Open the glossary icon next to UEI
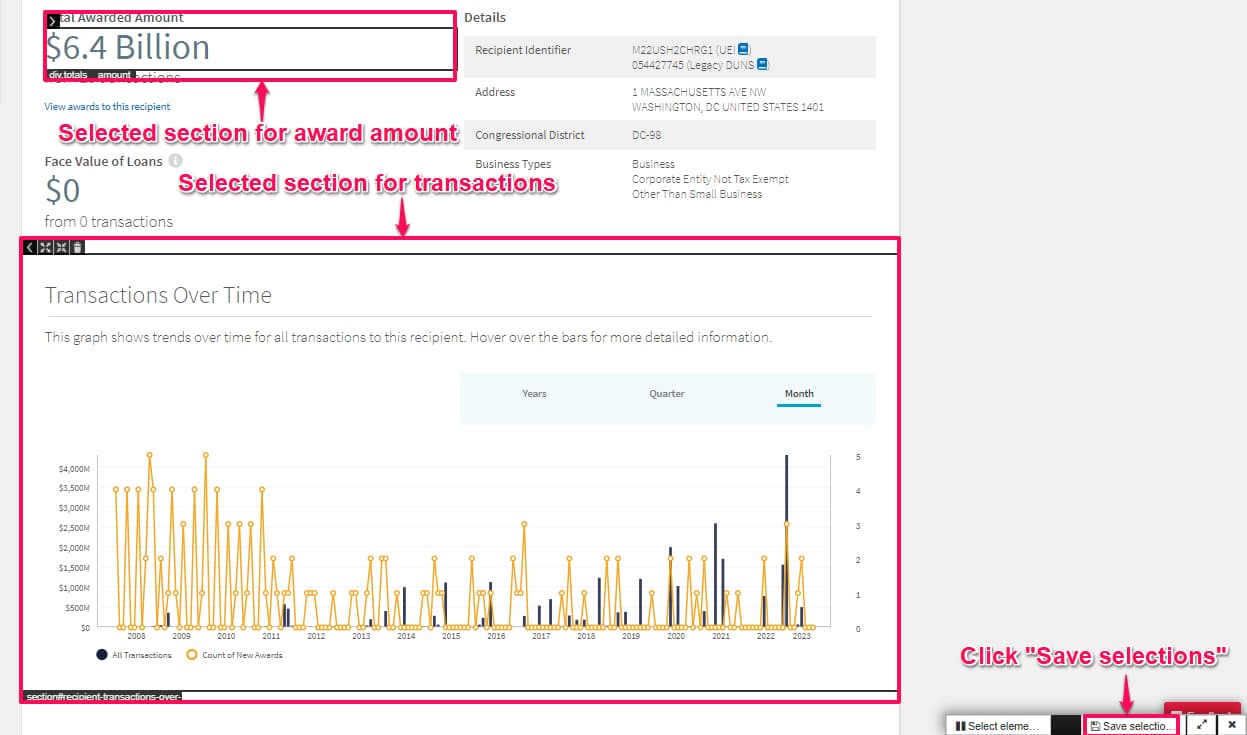Screen dimensions: 1247x735 (743, 49)
